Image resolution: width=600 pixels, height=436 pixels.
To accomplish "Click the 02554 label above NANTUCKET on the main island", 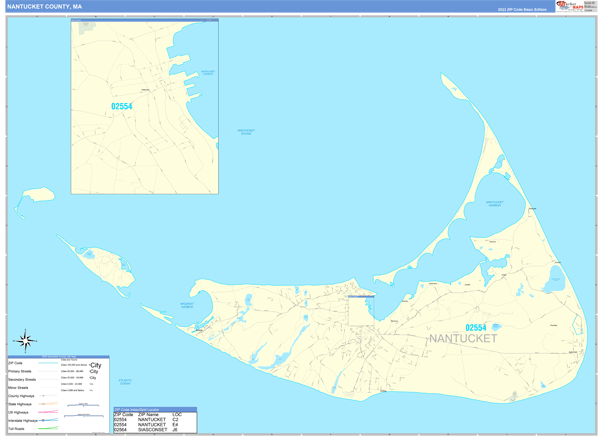I will tap(476, 327).
